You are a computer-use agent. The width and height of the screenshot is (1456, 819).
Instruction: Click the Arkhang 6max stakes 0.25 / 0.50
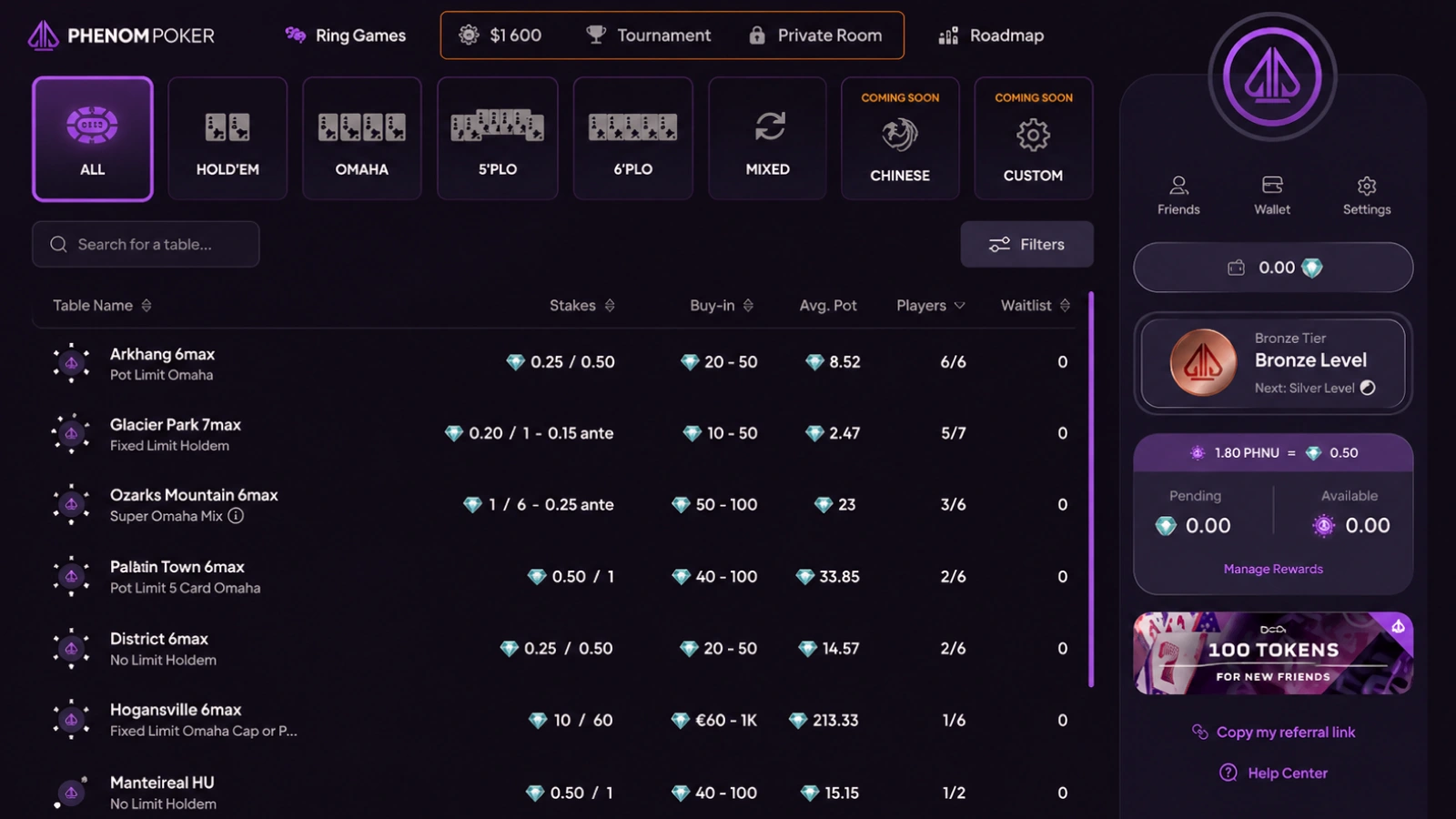pyautogui.click(x=561, y=362)
